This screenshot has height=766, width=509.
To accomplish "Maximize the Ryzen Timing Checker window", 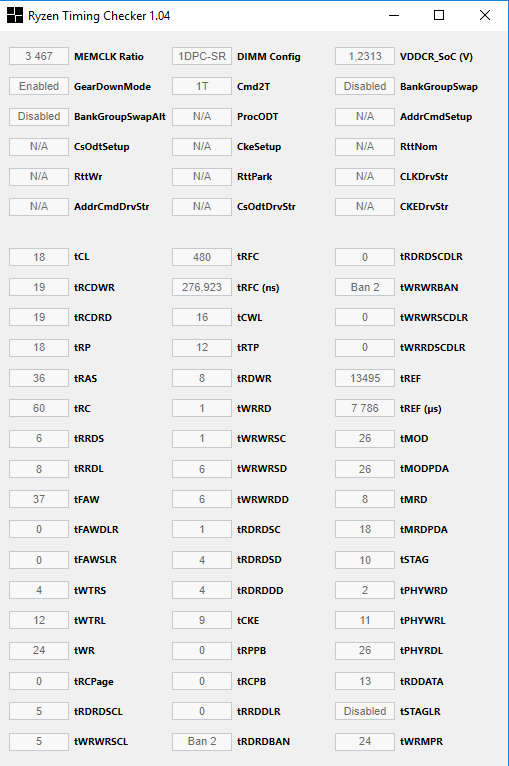I will 439,15.
